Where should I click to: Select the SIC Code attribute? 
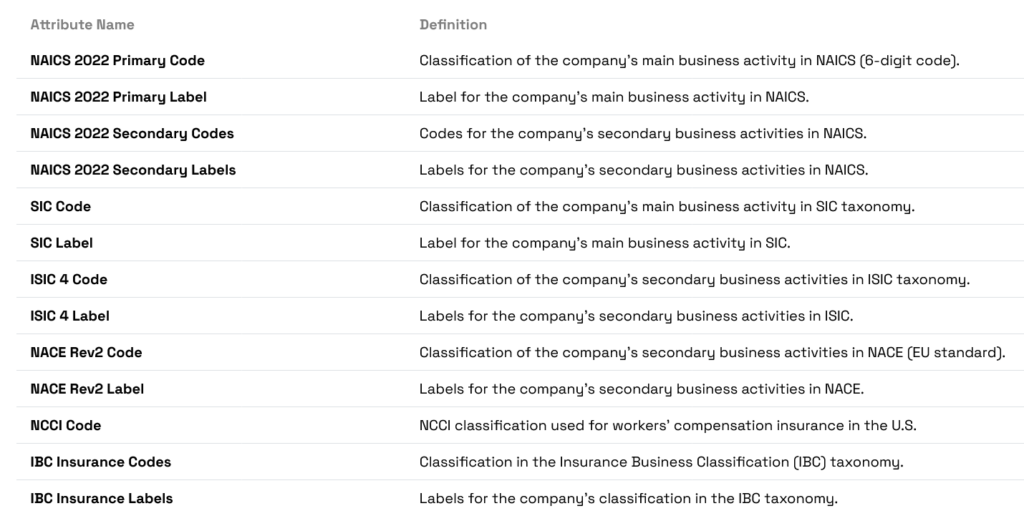[60, 207]
